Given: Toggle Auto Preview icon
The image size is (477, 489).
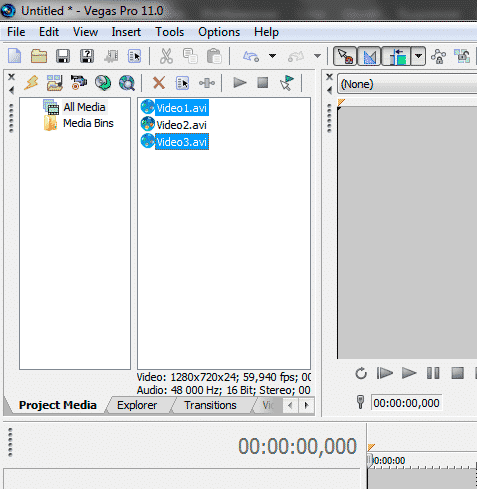Looking at the screenshot, I should pos(287,83).
